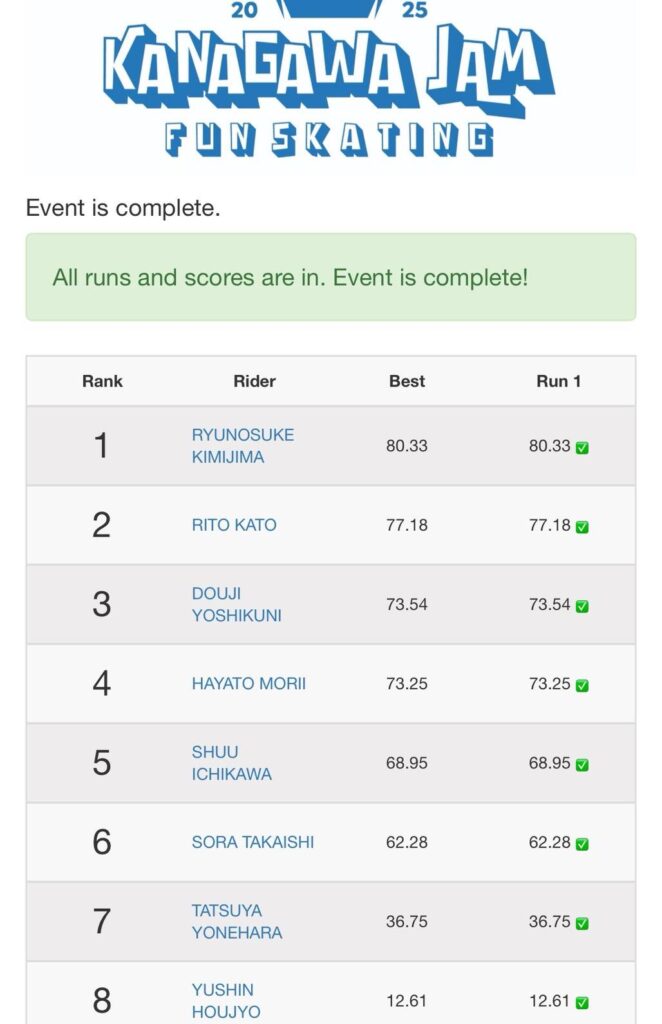Open Tatsuya Yonehara rider profile
Viewport: 662px width, 1024px height.
[x=236, y=921]
